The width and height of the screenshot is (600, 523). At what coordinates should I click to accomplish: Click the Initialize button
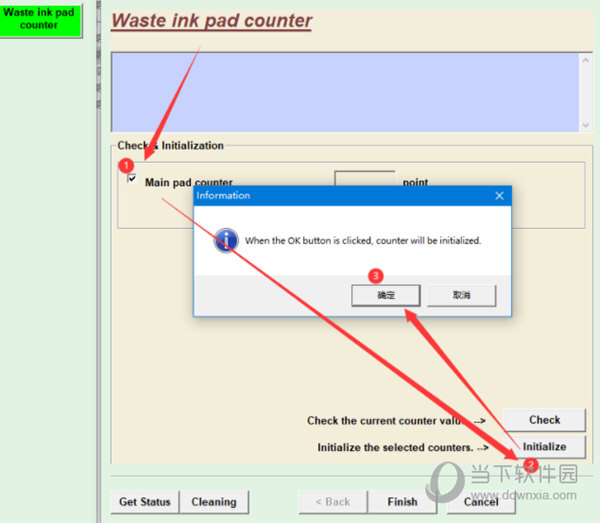pyautogui.click(x=544, y=447)
